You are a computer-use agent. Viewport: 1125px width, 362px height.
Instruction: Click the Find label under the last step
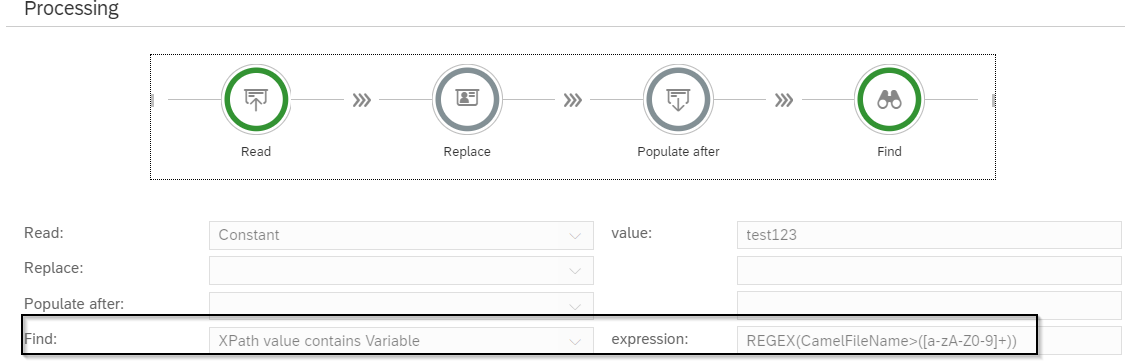(890, 151)
